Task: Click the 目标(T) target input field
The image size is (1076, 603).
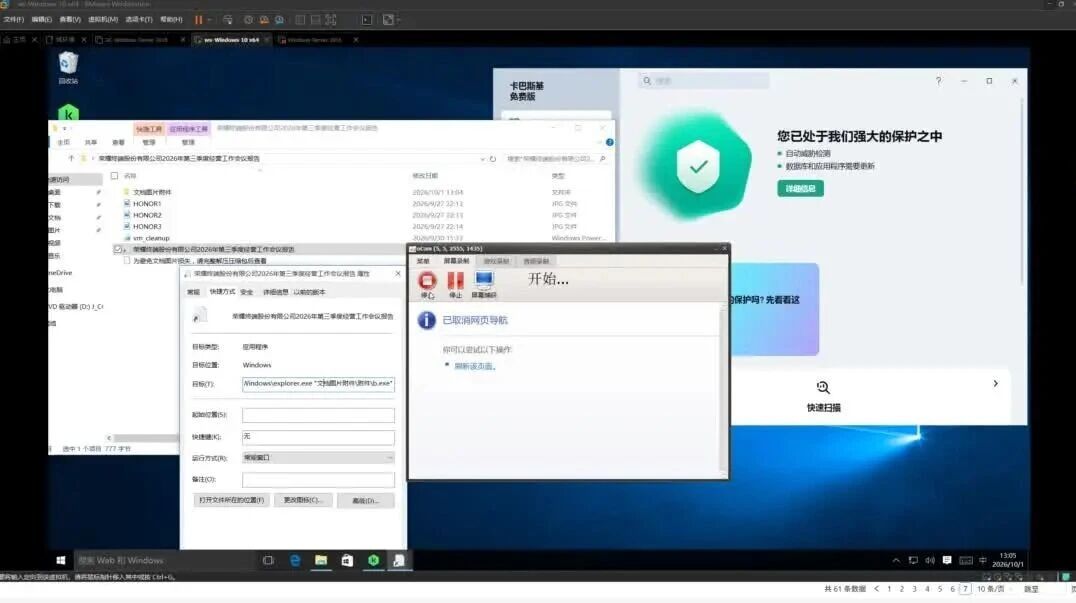Action: (x=318, y=384)
